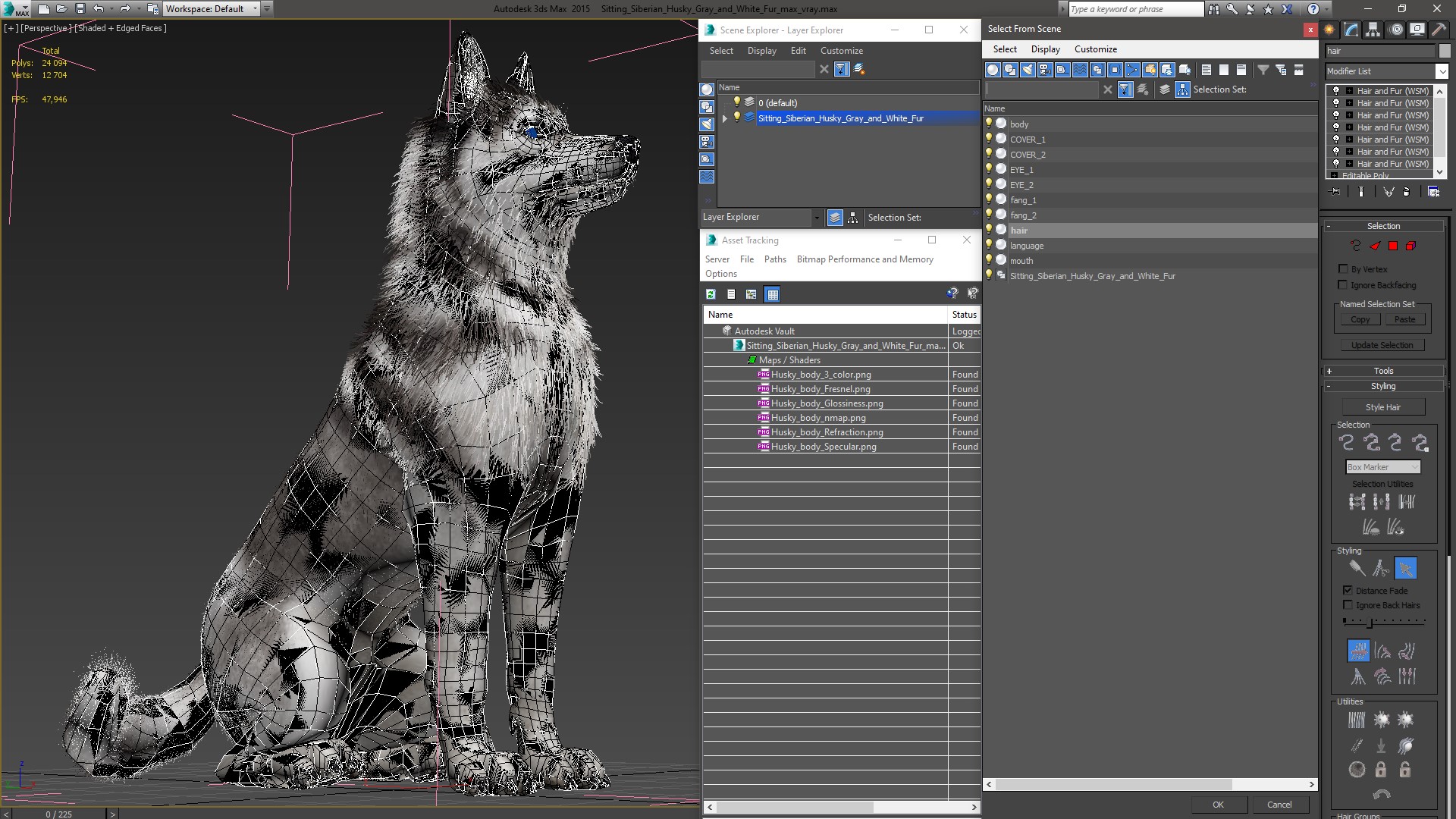Viewport: 1456px width, 819px height.
Task: Open the Modifier List dropdown
Action: pos(1441,71)
